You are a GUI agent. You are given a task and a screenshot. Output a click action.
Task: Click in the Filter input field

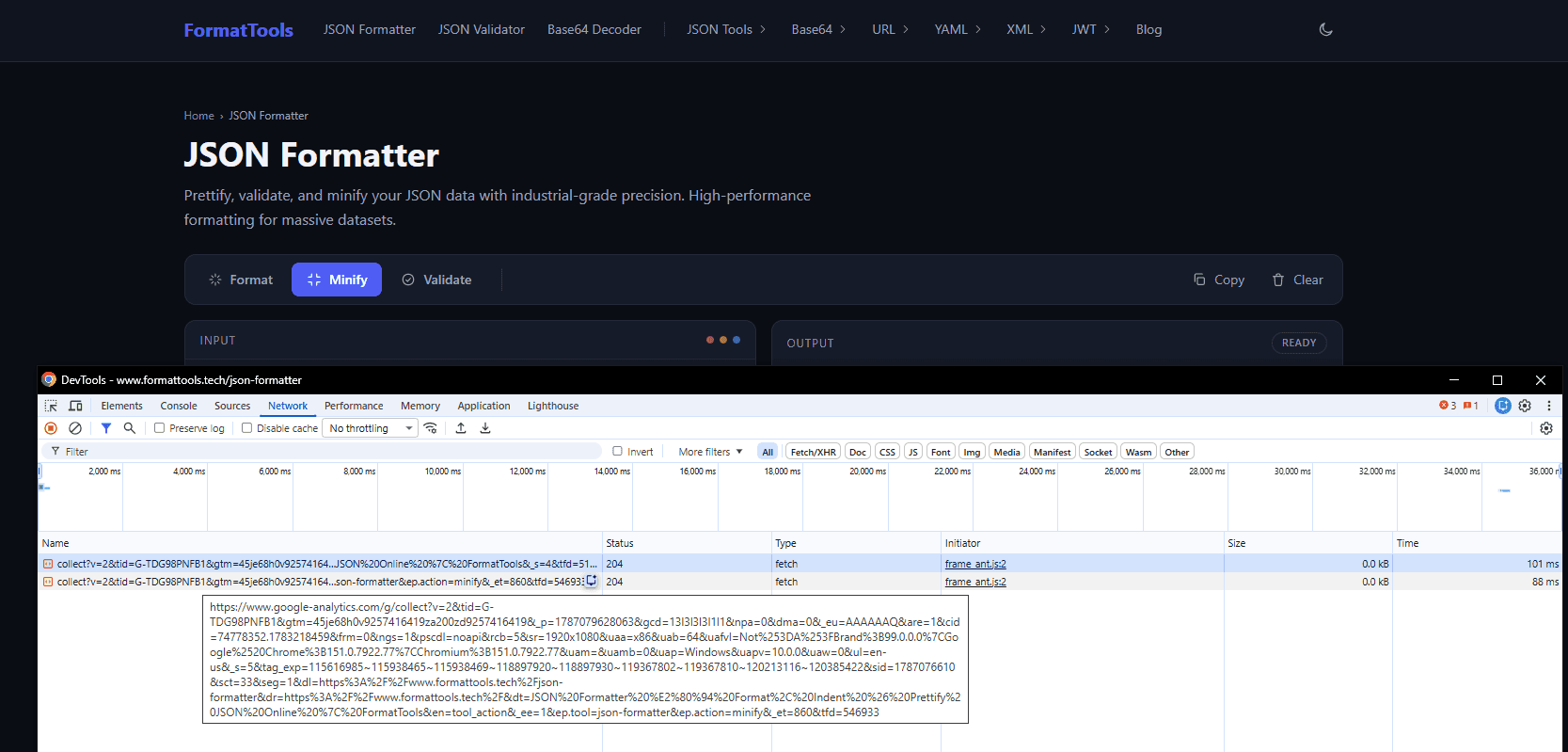320,452
